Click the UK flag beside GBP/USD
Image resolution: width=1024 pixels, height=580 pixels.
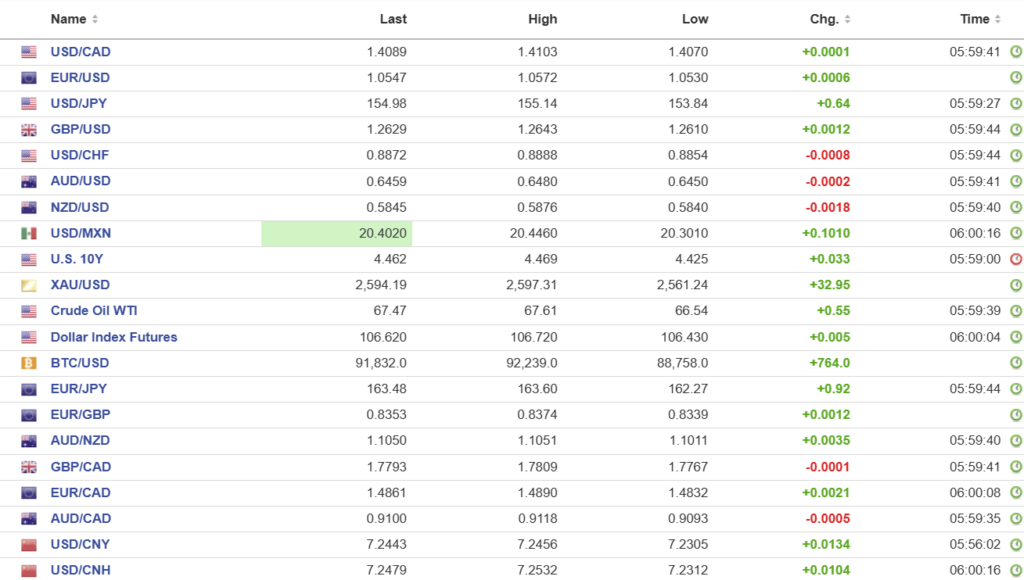click(x=29, y=129)
